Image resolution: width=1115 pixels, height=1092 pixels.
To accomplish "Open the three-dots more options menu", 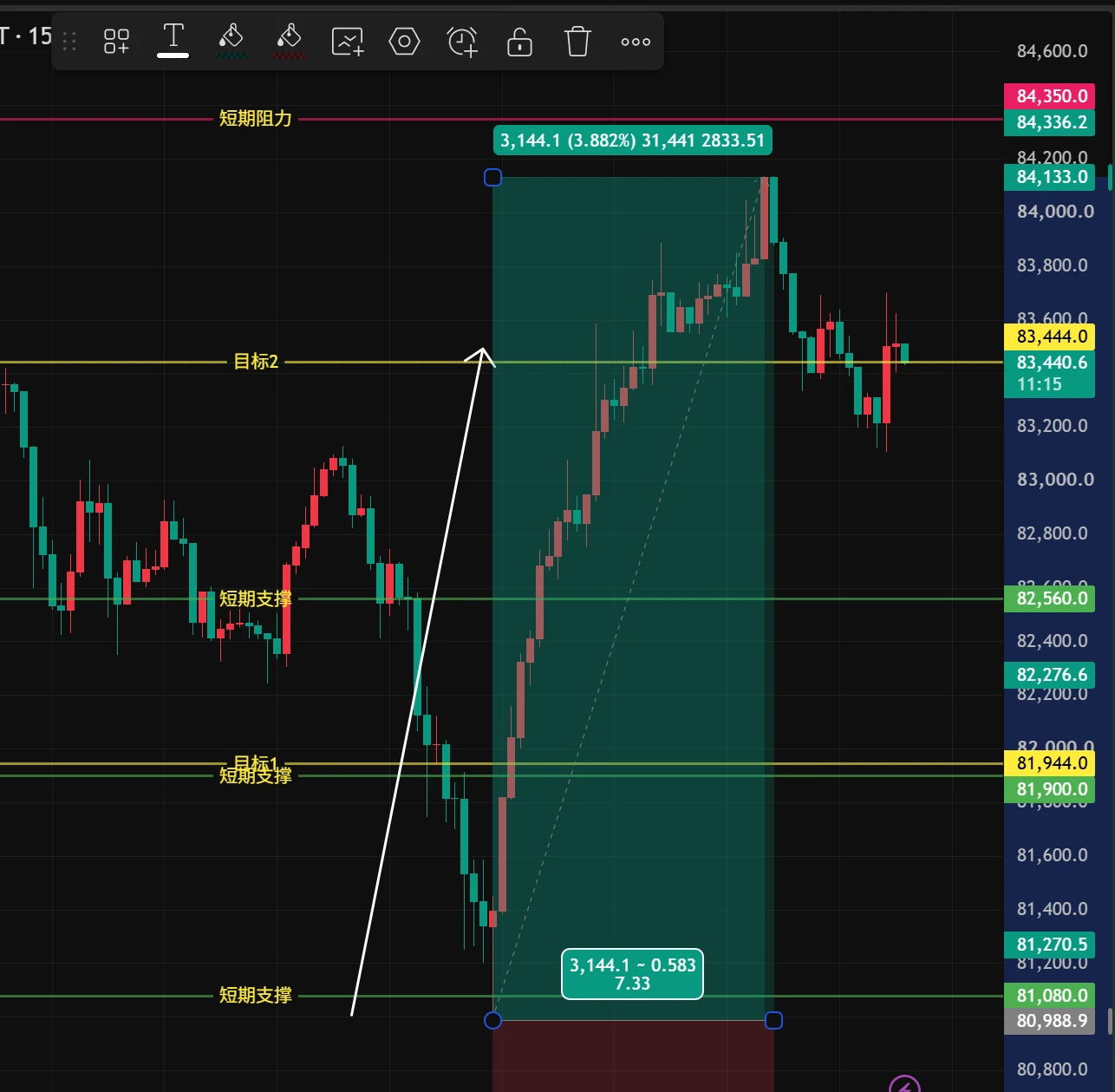I will coord(636,42).
